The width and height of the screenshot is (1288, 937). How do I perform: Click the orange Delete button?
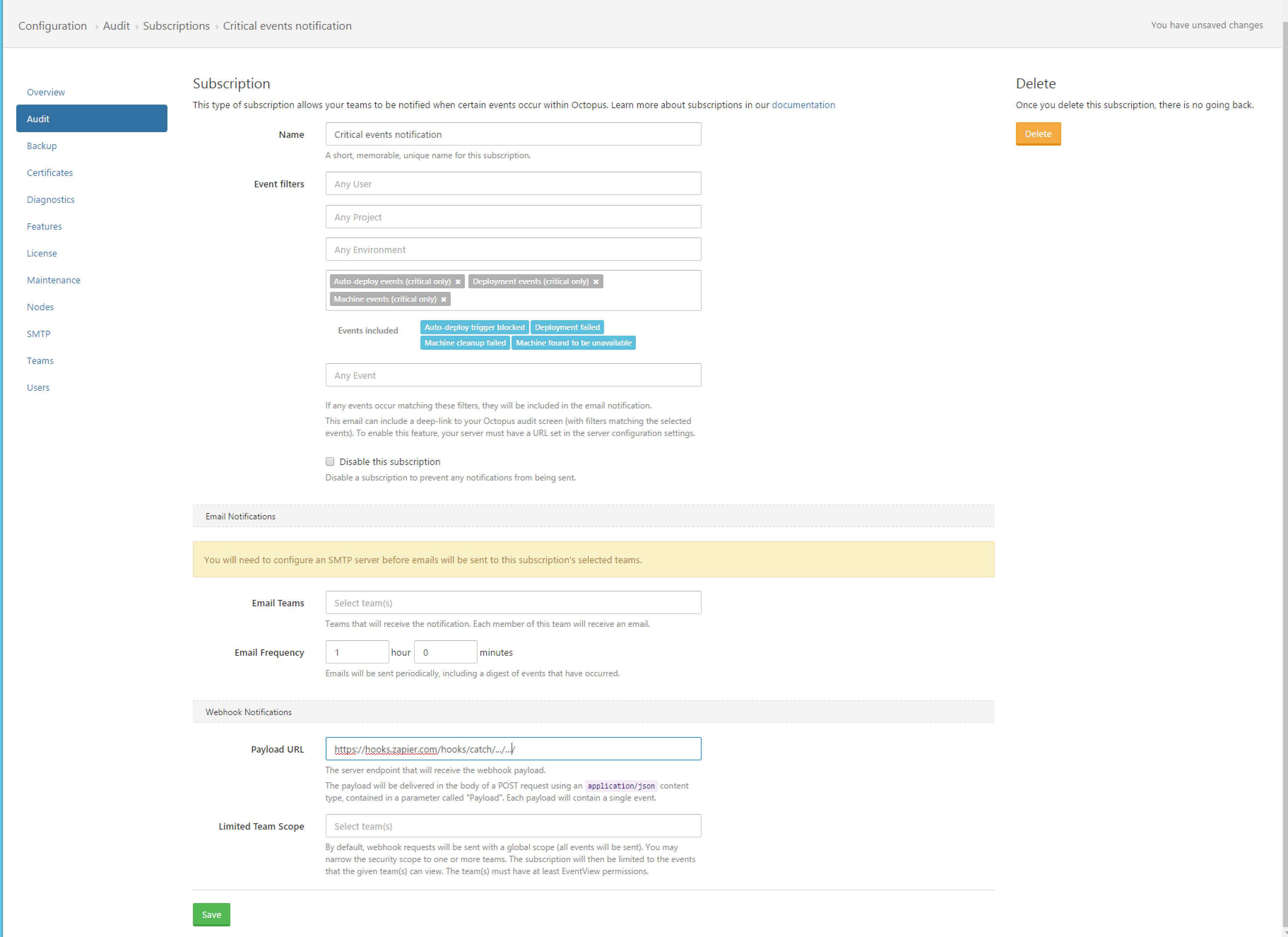click(x=1038, y=134)
